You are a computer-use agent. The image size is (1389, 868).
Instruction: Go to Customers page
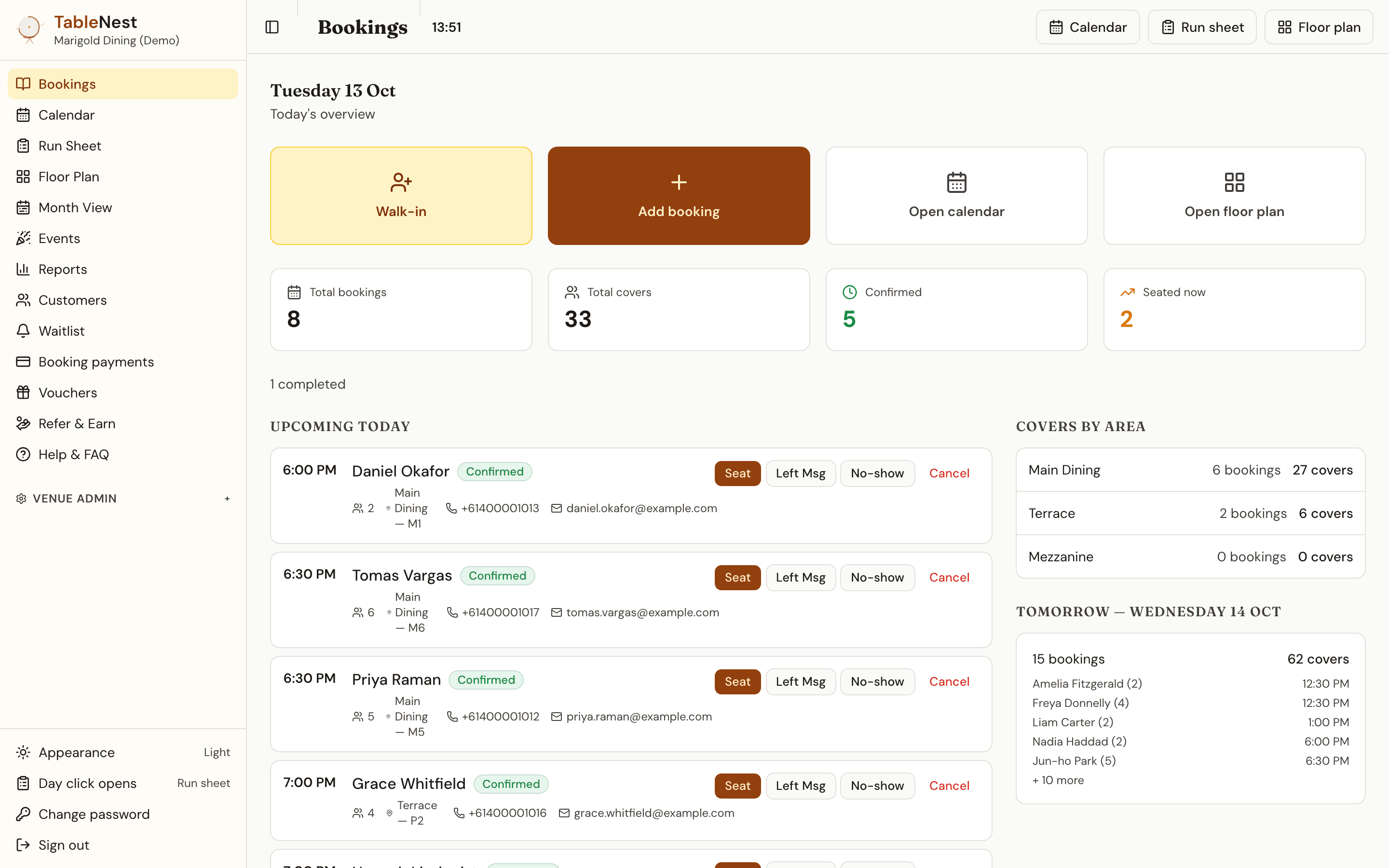click(x=123, y=299)
